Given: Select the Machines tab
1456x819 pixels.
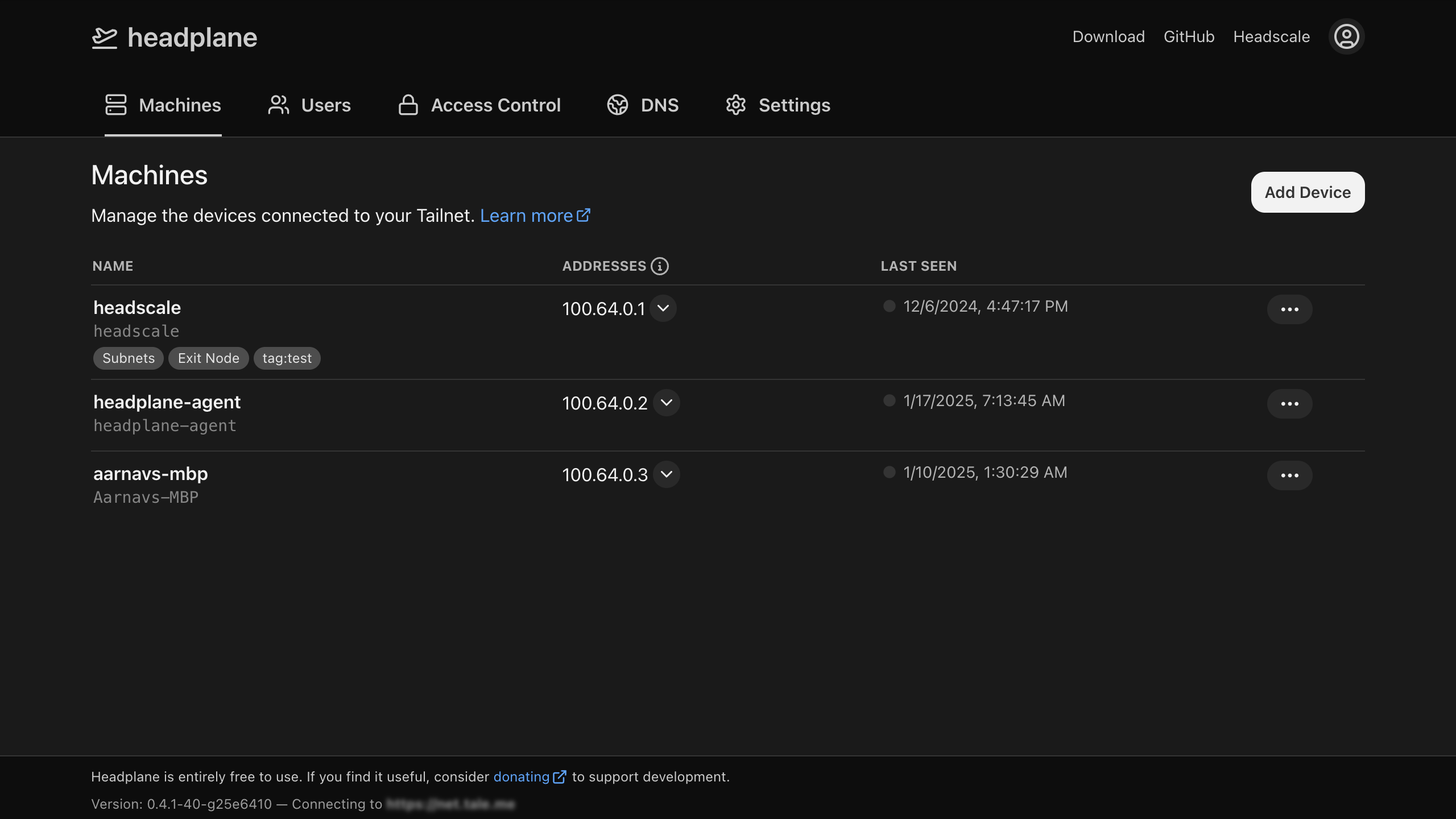Looking at the screenshot, I should point(163,105).
